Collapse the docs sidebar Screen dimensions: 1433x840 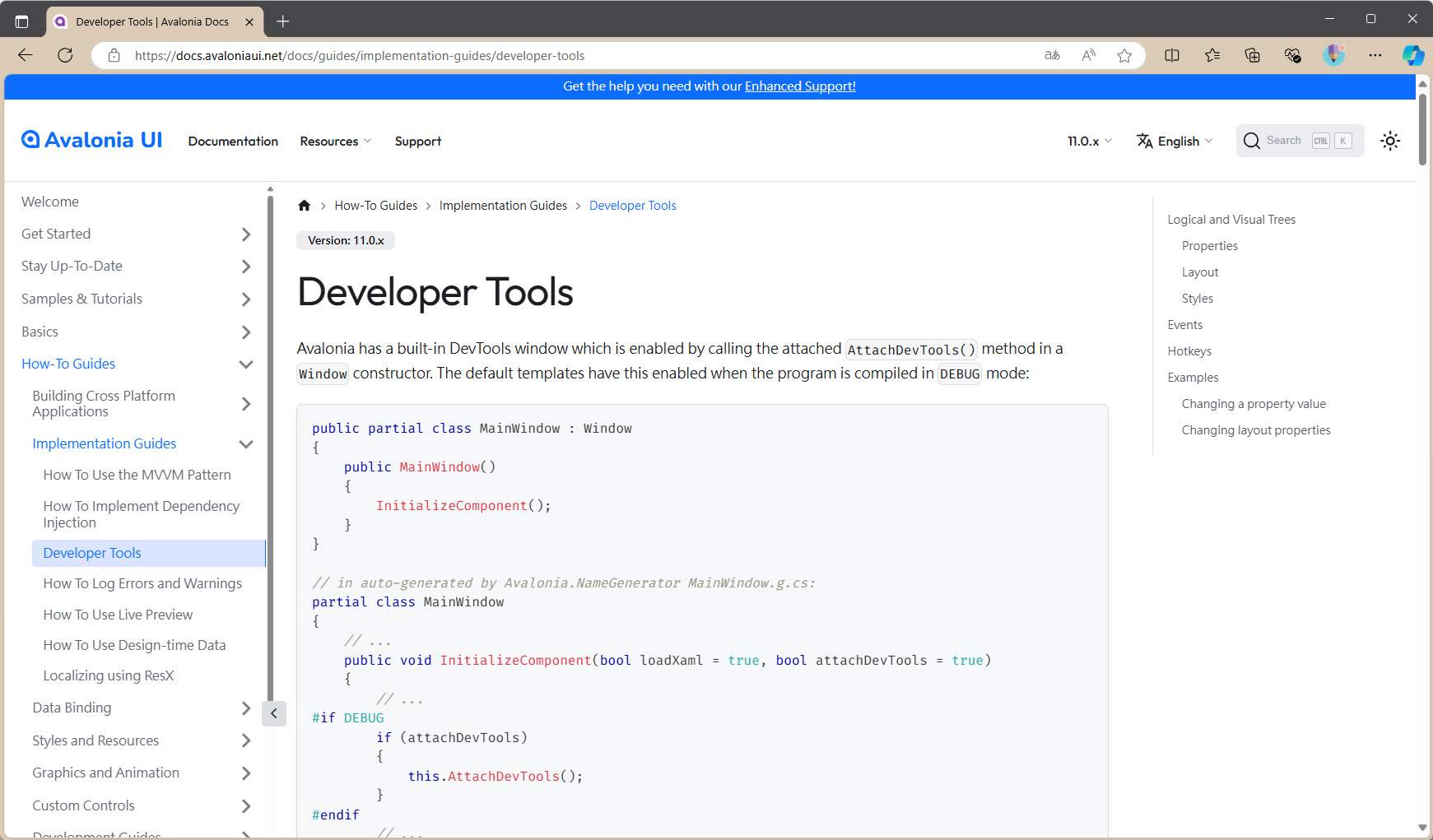point(274,713)
